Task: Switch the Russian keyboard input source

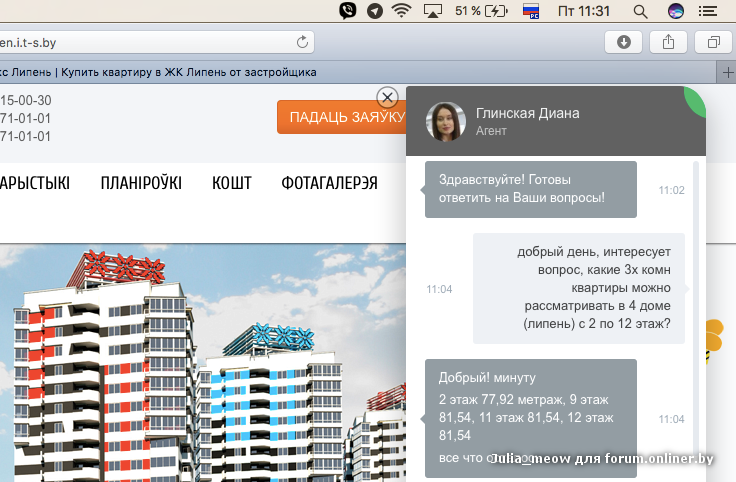Action: pyautogui.click(x=531, y=11)
